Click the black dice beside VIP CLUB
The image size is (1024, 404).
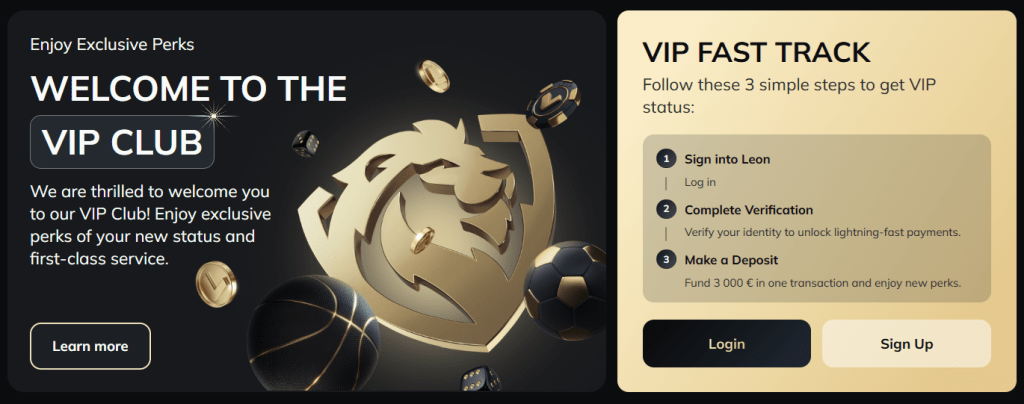[305, 144]
